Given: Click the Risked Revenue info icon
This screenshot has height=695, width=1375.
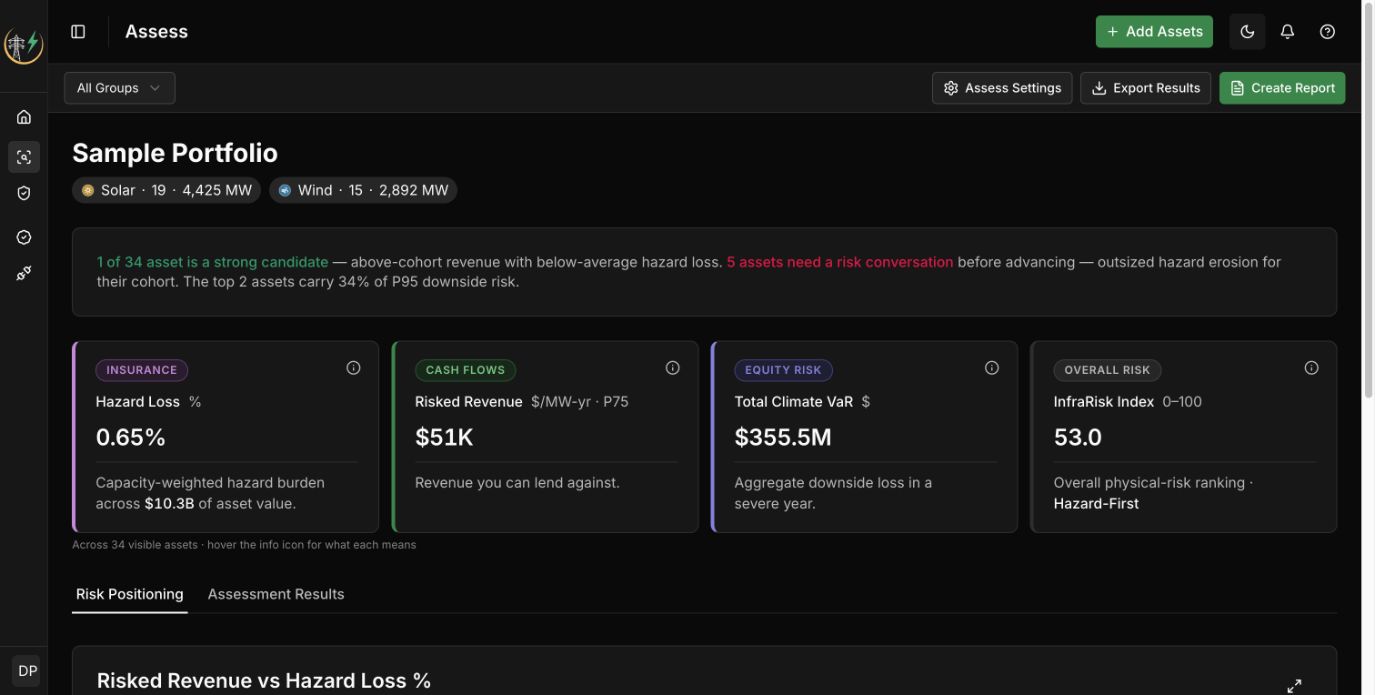Looking at the screenshot, I should pos(672,368).
